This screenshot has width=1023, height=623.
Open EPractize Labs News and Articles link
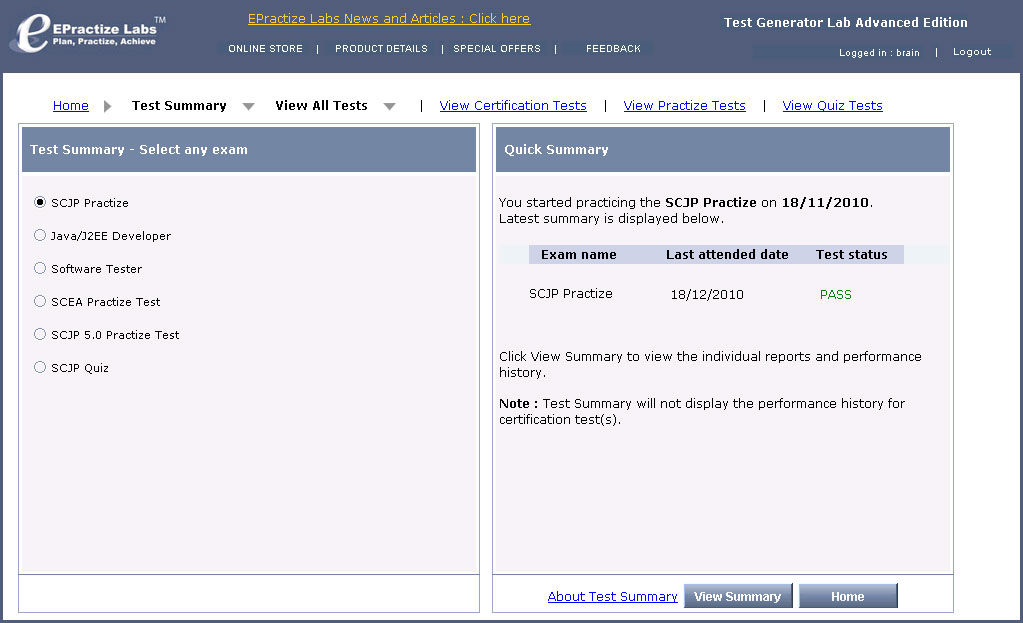pos(389,19)
